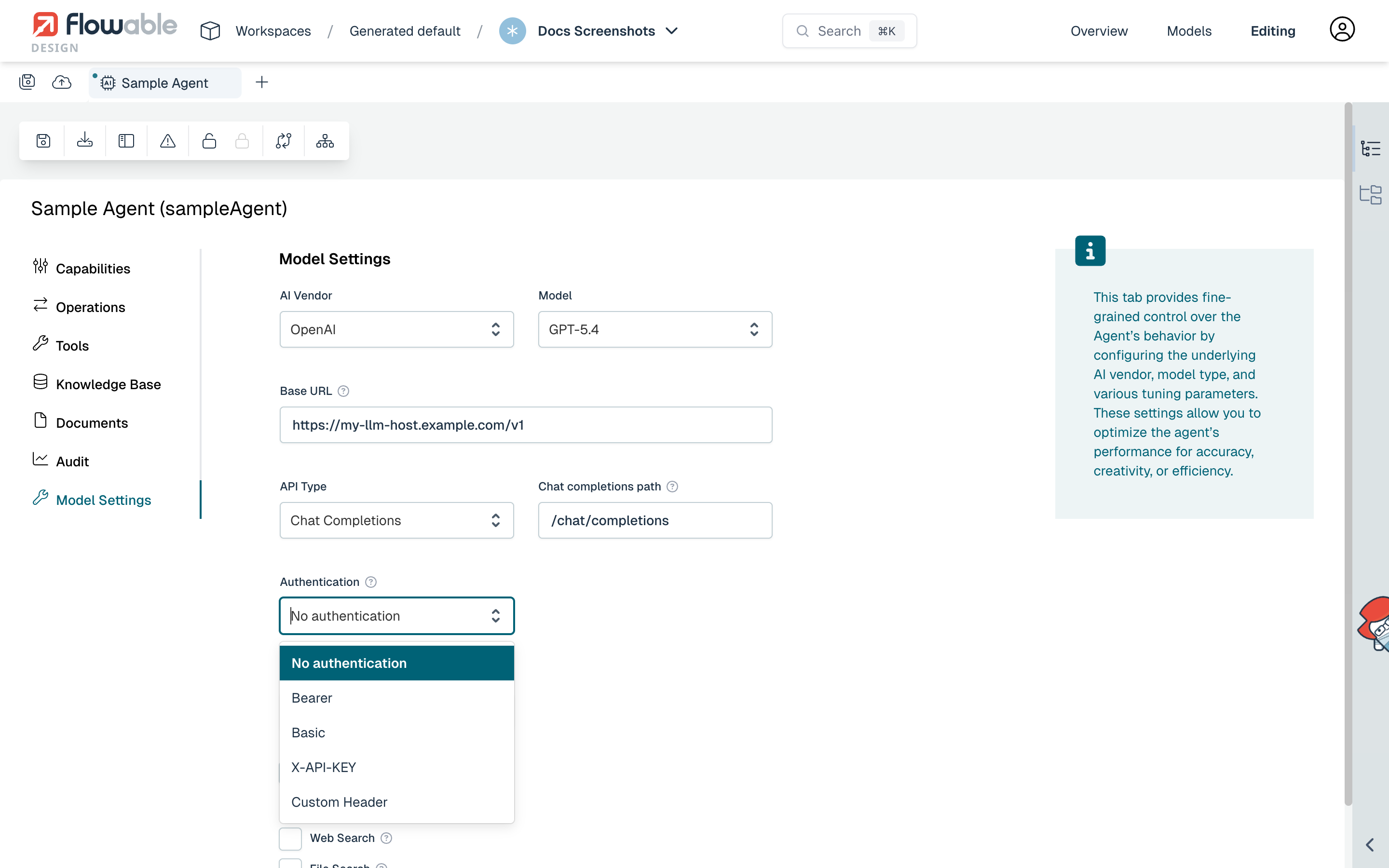Viewport: 1389px width, 868px height.
Task: Click the greyed lock toolbar icon
Action: (x=242, y=141)
